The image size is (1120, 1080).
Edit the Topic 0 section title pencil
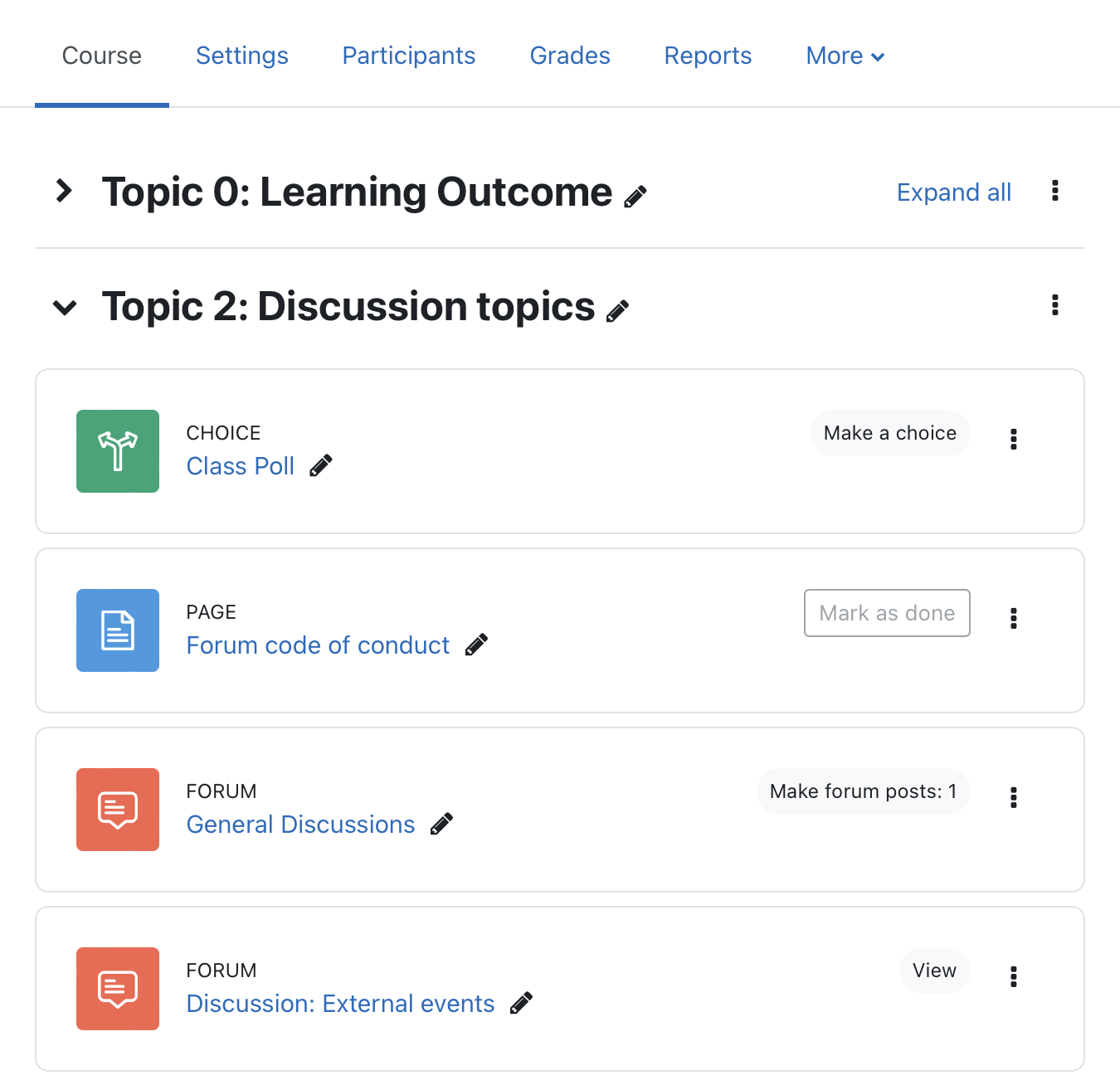635,197
